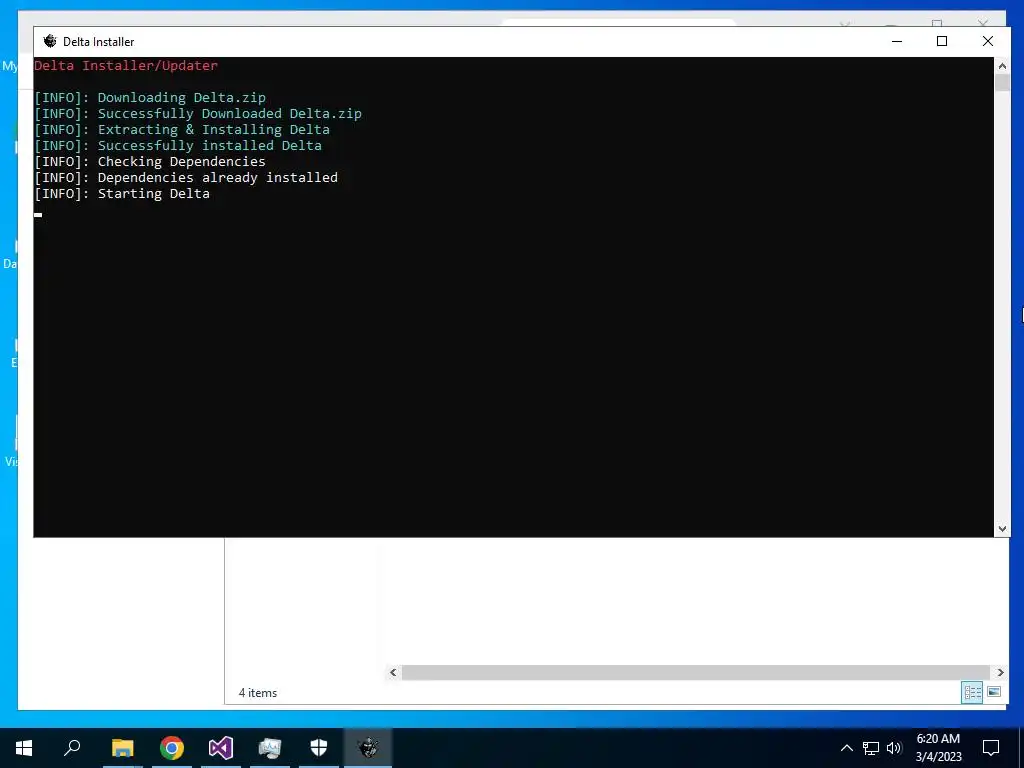Click "Extracting & Installing Delta" log line

click(214, 129)
